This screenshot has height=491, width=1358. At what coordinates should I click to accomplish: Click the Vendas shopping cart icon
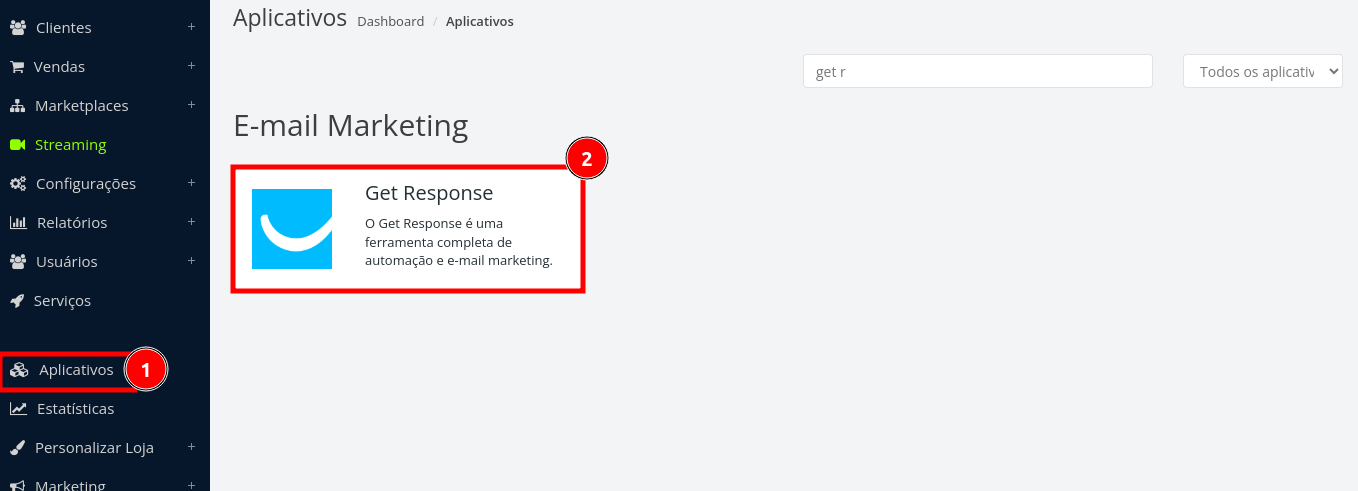pos(17,67)
